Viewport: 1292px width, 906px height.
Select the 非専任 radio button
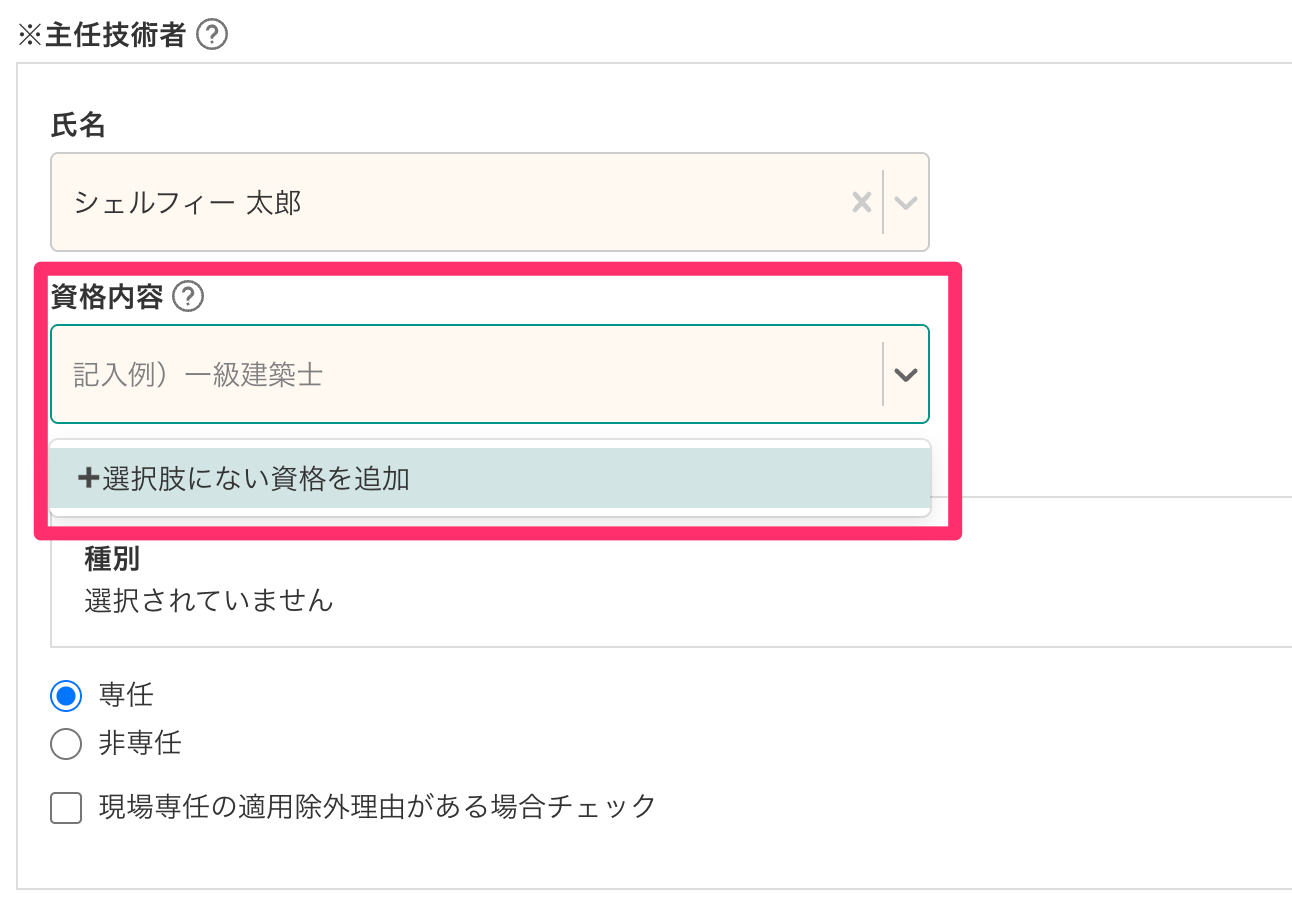coord(66,745)
